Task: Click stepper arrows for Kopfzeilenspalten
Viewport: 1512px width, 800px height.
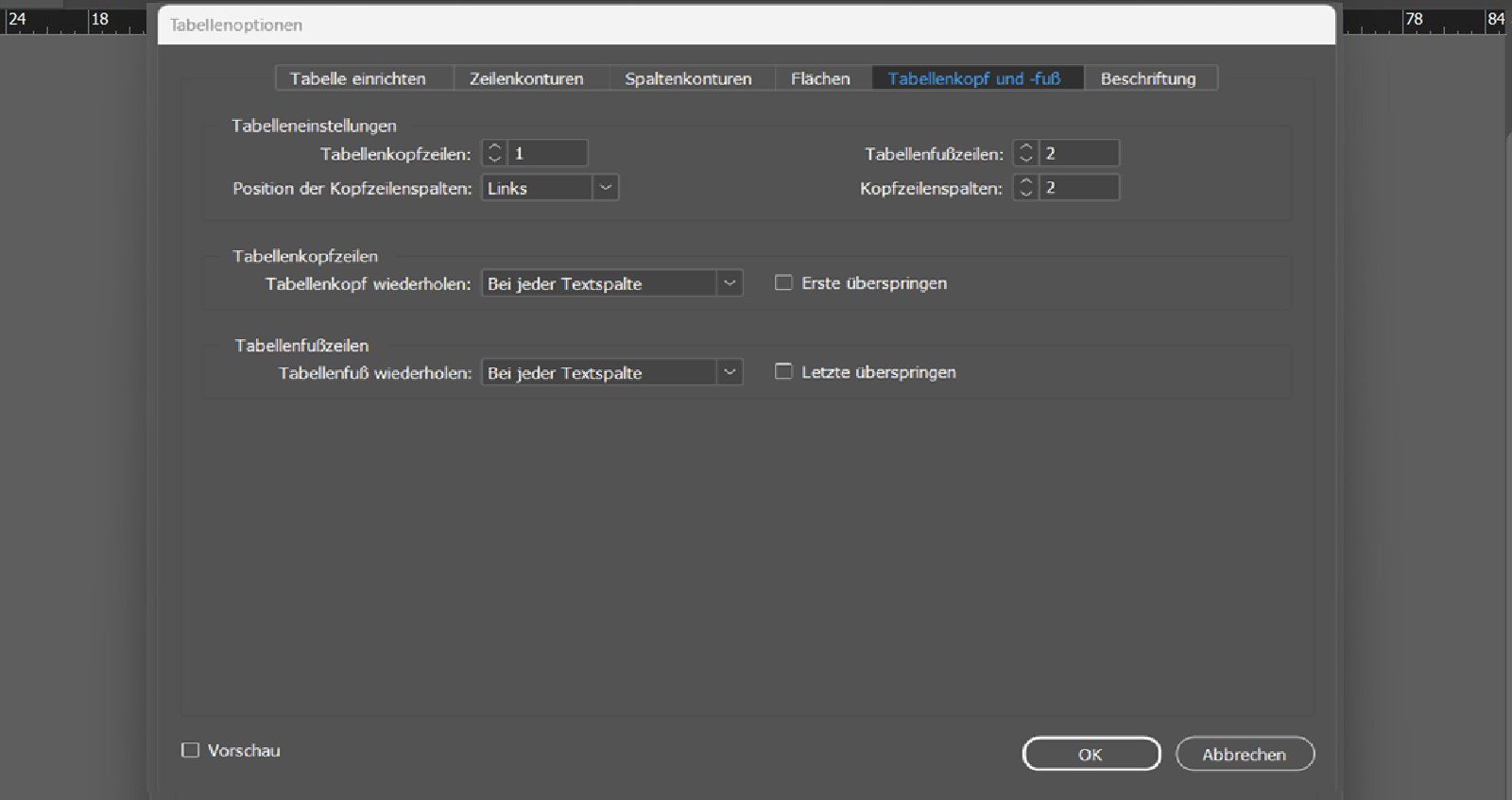Action: (1026, 187)
